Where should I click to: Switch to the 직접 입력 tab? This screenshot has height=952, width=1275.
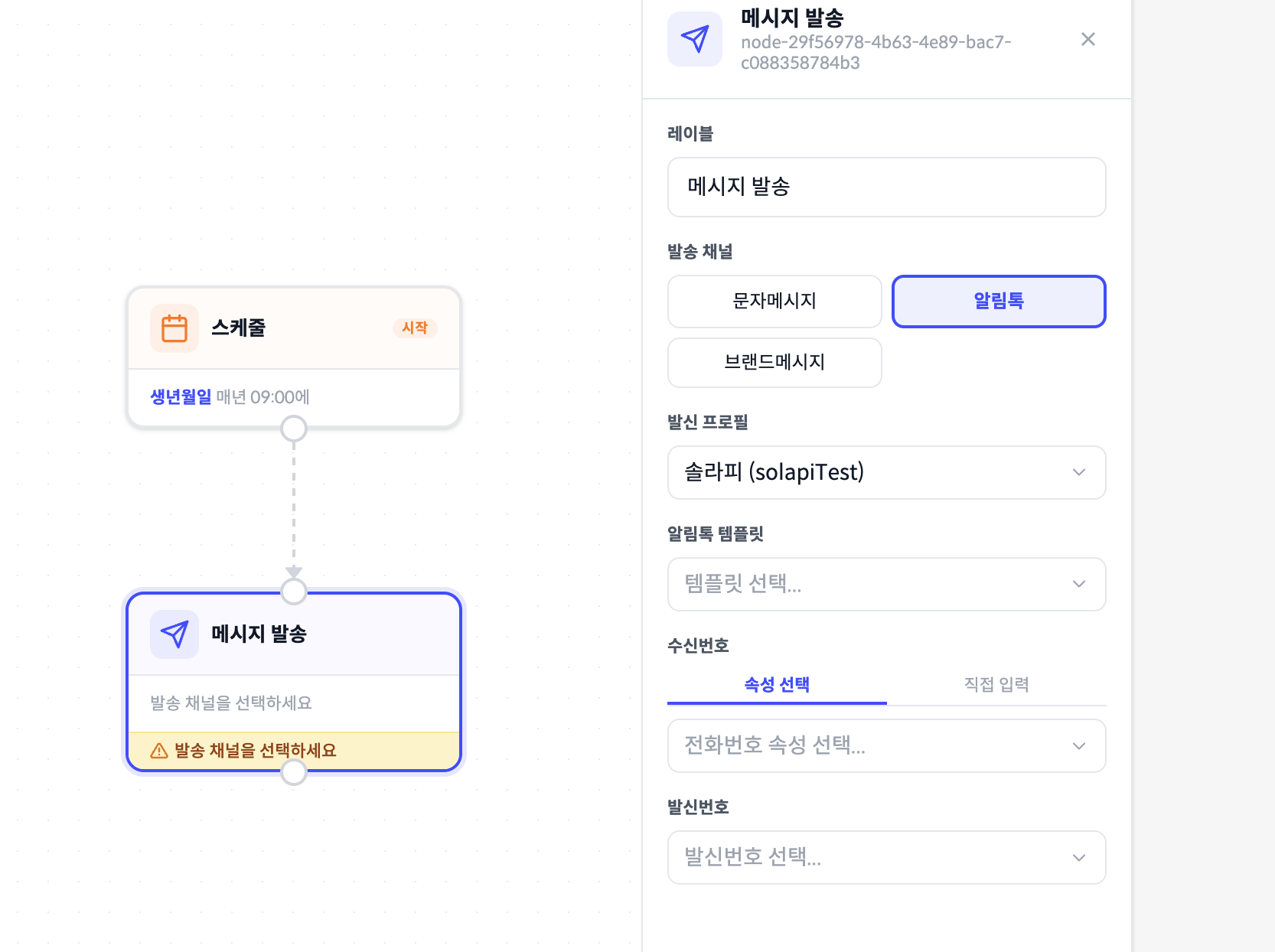[x=996, y=684]
